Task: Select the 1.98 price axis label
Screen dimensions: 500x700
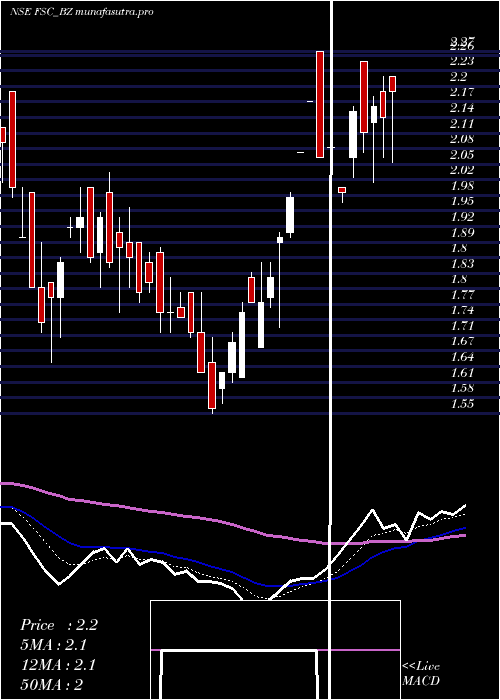Action: (x=462, y=186)
